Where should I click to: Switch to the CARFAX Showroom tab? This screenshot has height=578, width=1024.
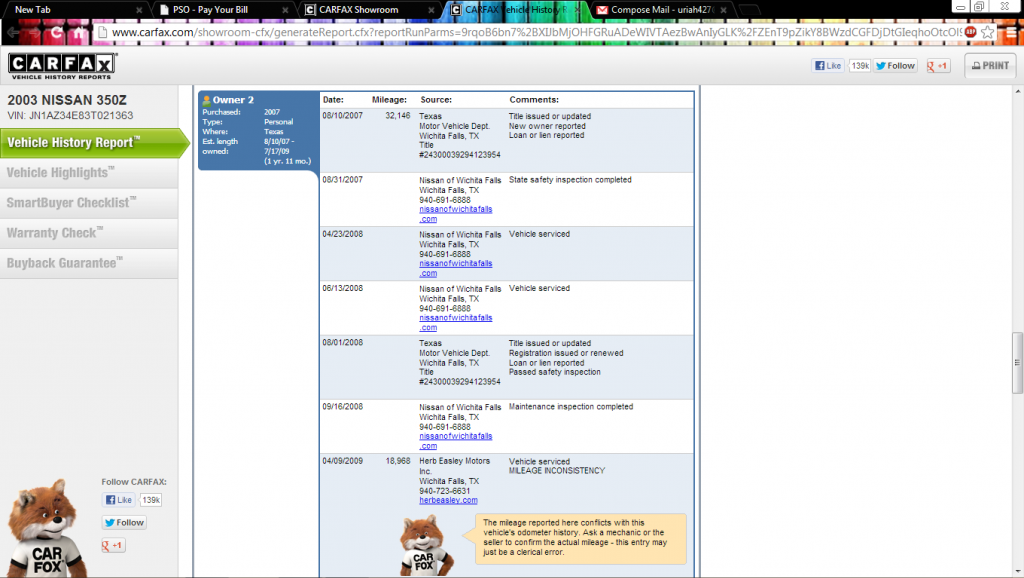click(368, 10)
